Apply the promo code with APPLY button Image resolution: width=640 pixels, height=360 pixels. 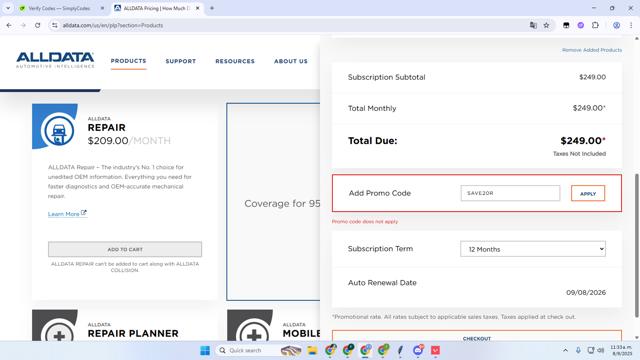coord(588,193)
